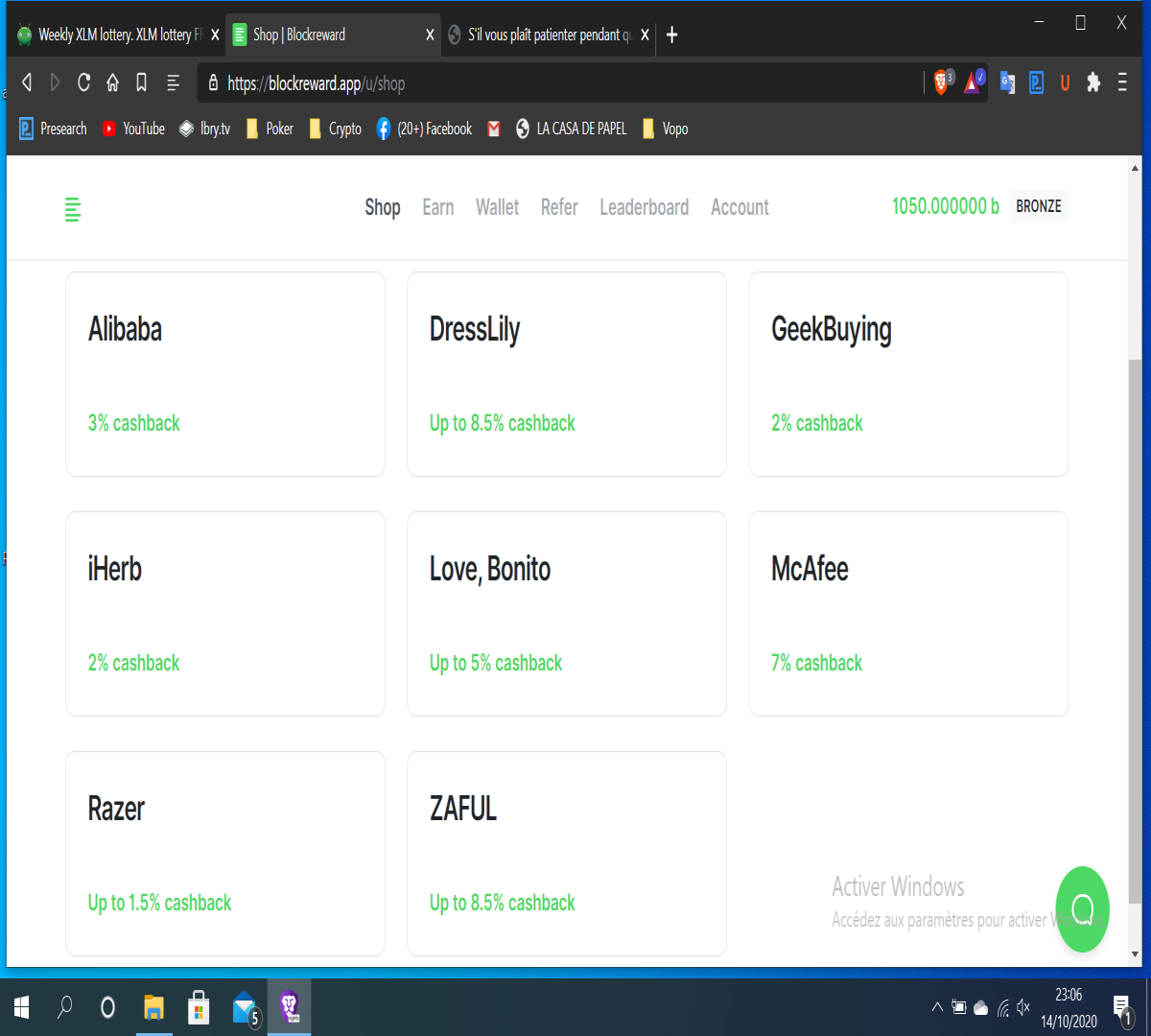The image size is (1151, 1036).
Task: Close the Weekly XLM lottery tab
Action: 215,35
